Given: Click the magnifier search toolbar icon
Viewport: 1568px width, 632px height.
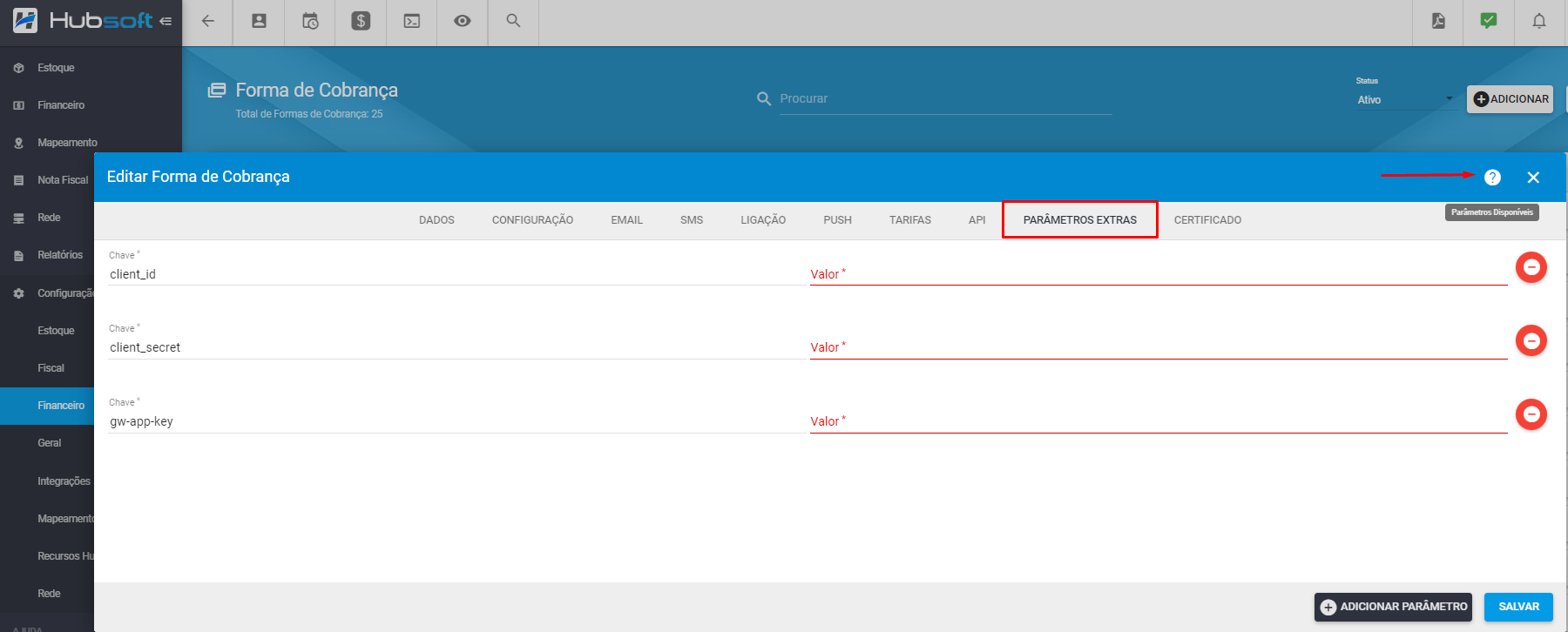Looking at the screenshot, I should pos(513,21).
